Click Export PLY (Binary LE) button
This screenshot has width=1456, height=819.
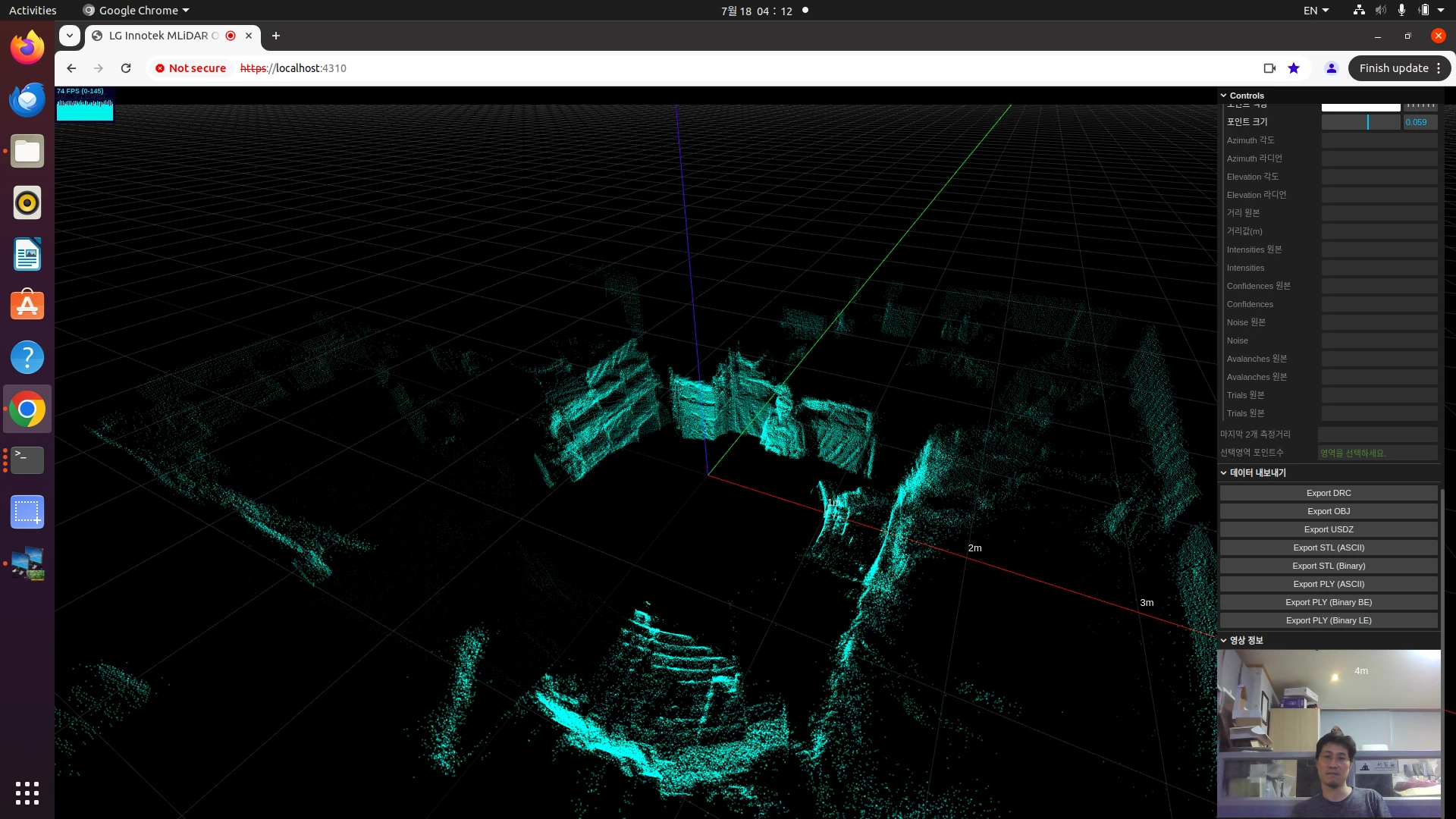(x=1329, y=620)
